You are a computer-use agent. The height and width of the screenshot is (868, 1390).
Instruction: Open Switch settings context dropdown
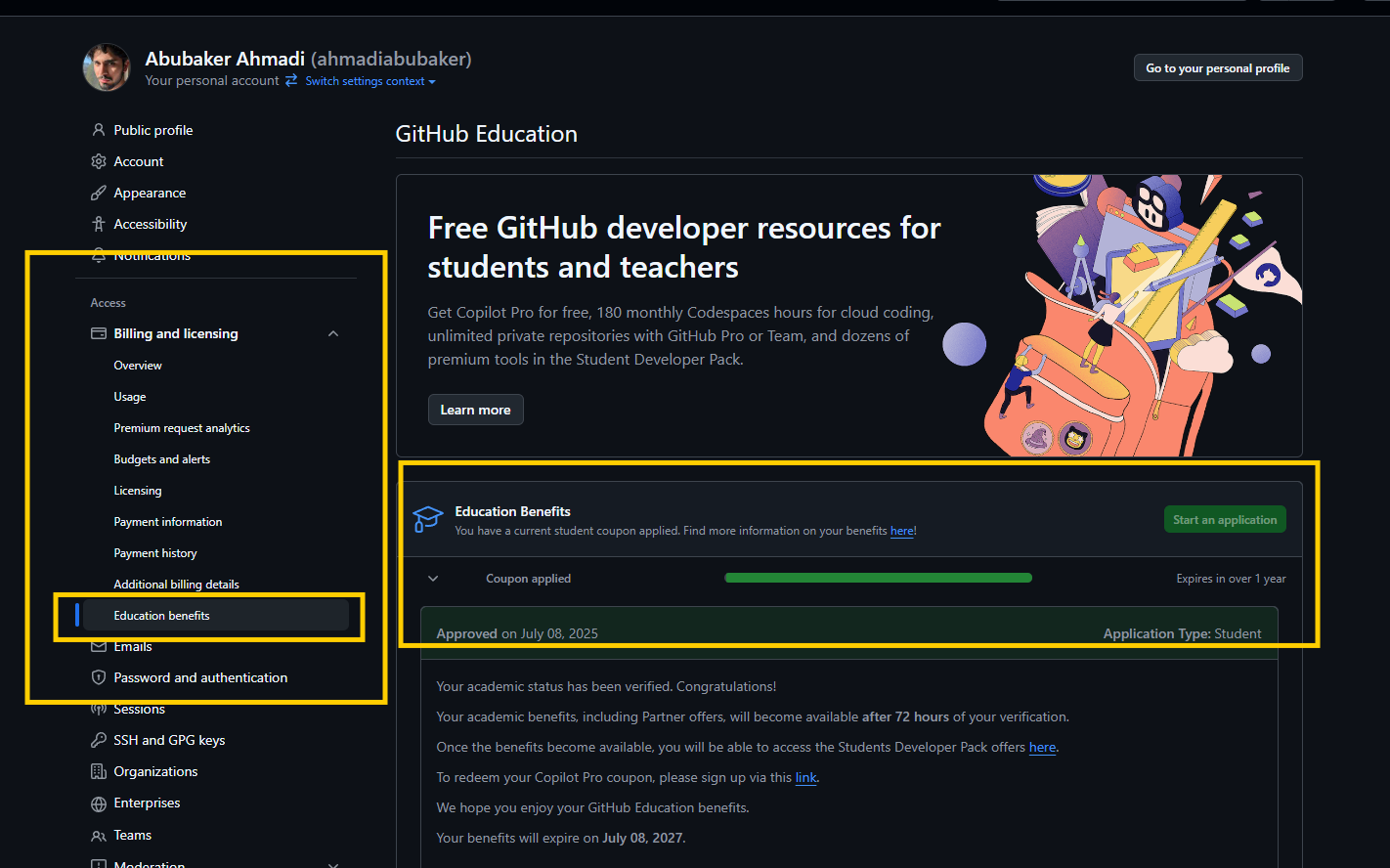click(369, 81)
